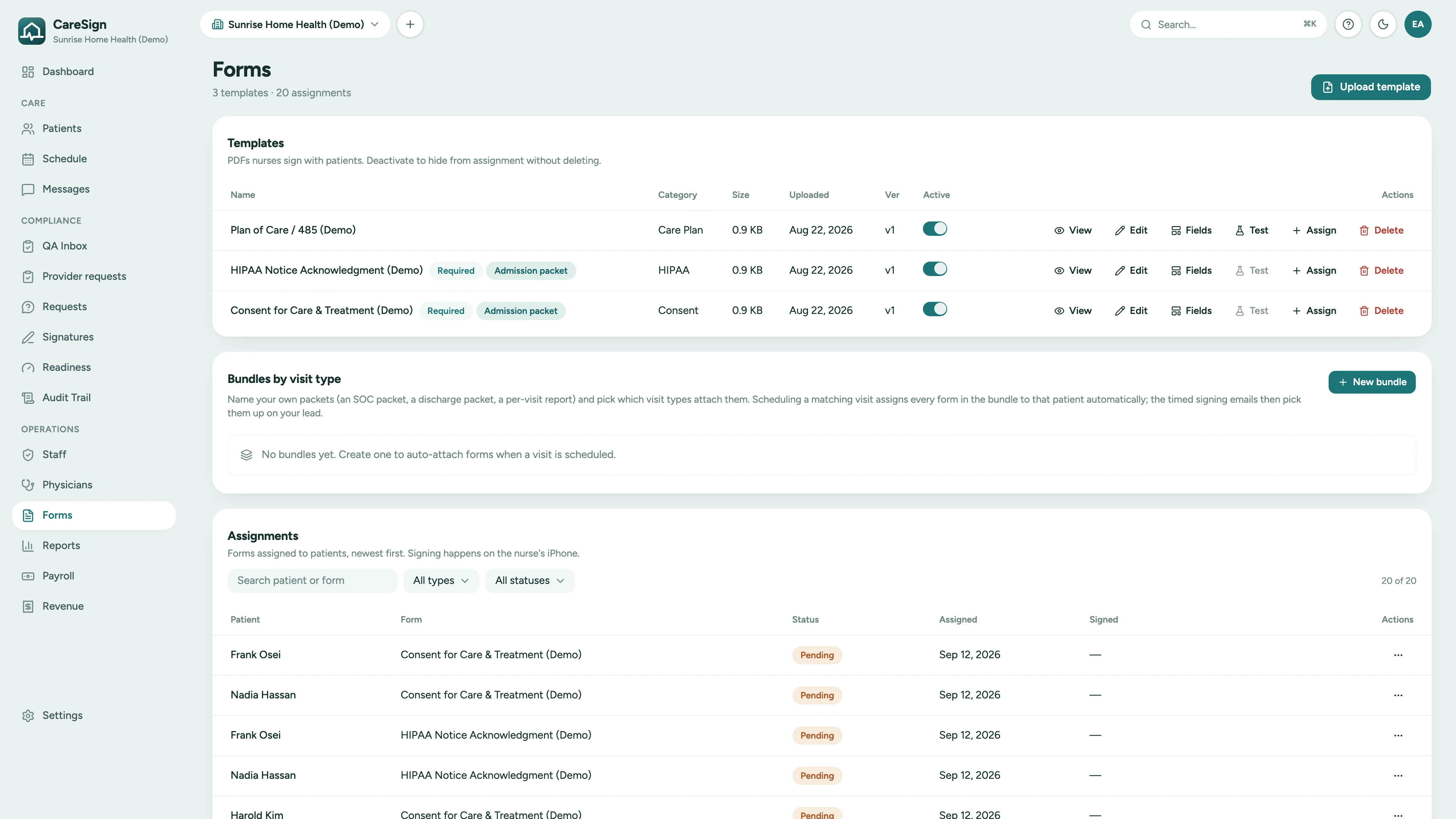Click the Search patient or form field
The height and width of the screenshot is (819, 1456).
click(x=312, y=581)
